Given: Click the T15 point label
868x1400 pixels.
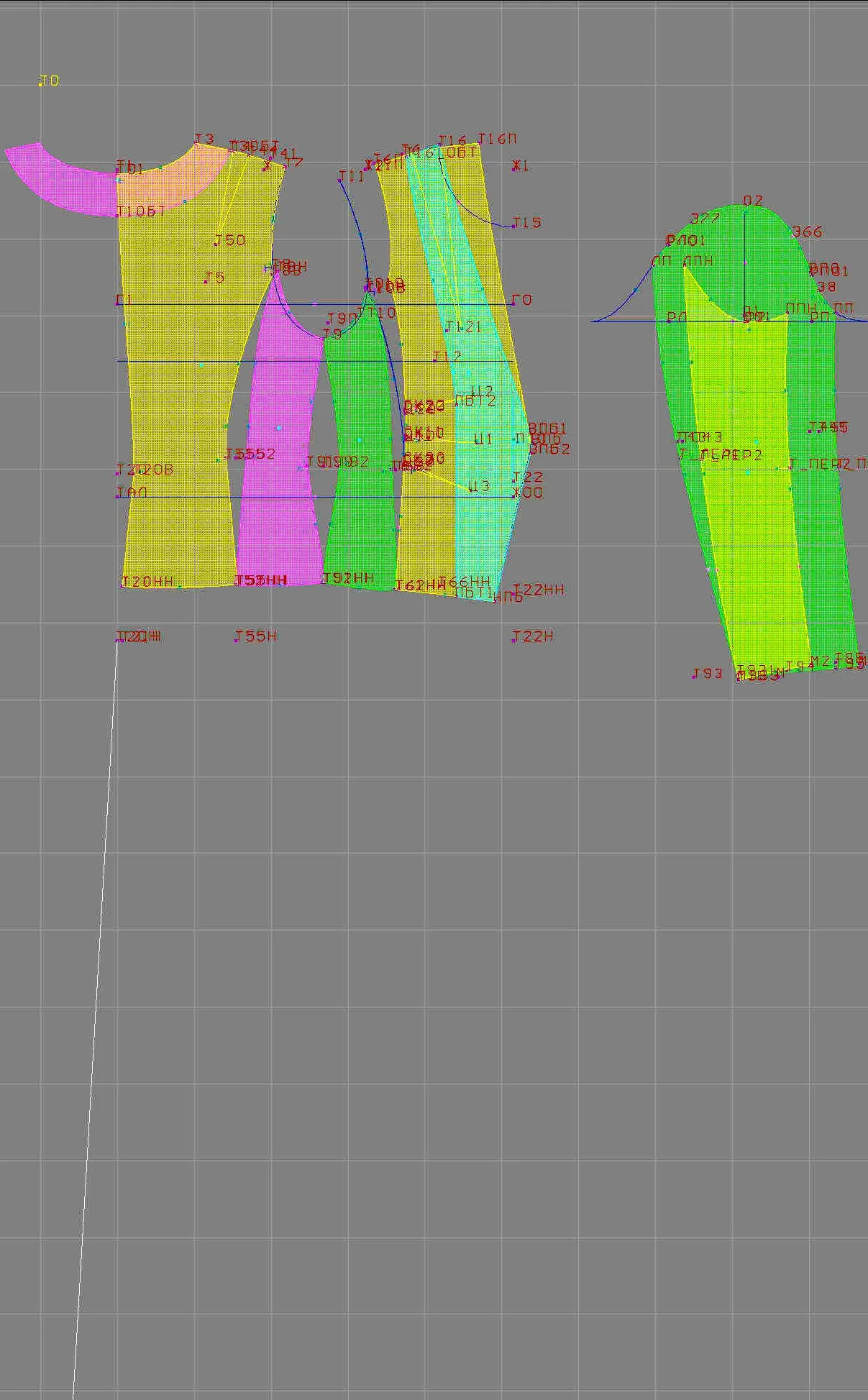Looking at the screenshot, I should point(527,223).
